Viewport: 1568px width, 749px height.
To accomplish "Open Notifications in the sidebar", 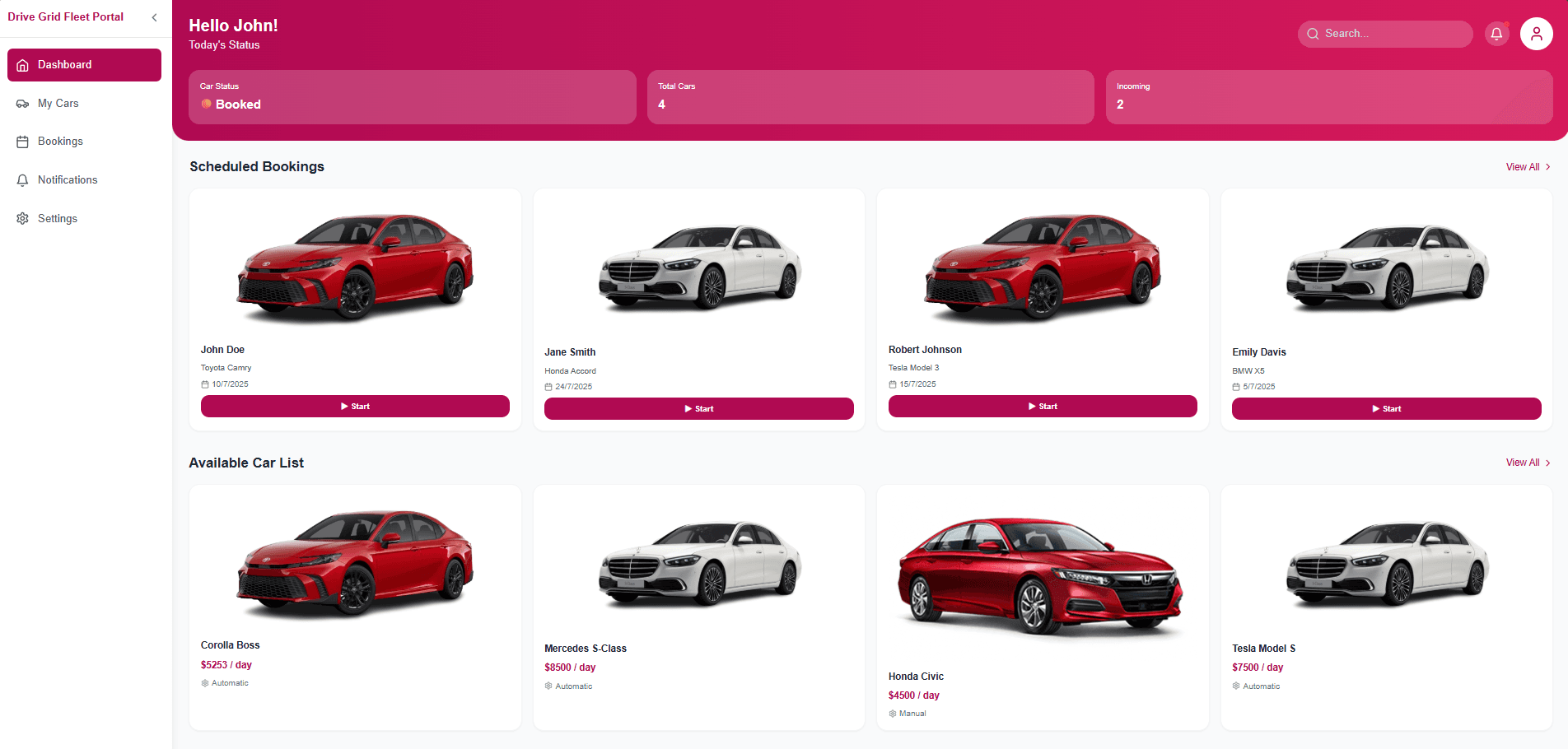I will [x=84, y=180].
